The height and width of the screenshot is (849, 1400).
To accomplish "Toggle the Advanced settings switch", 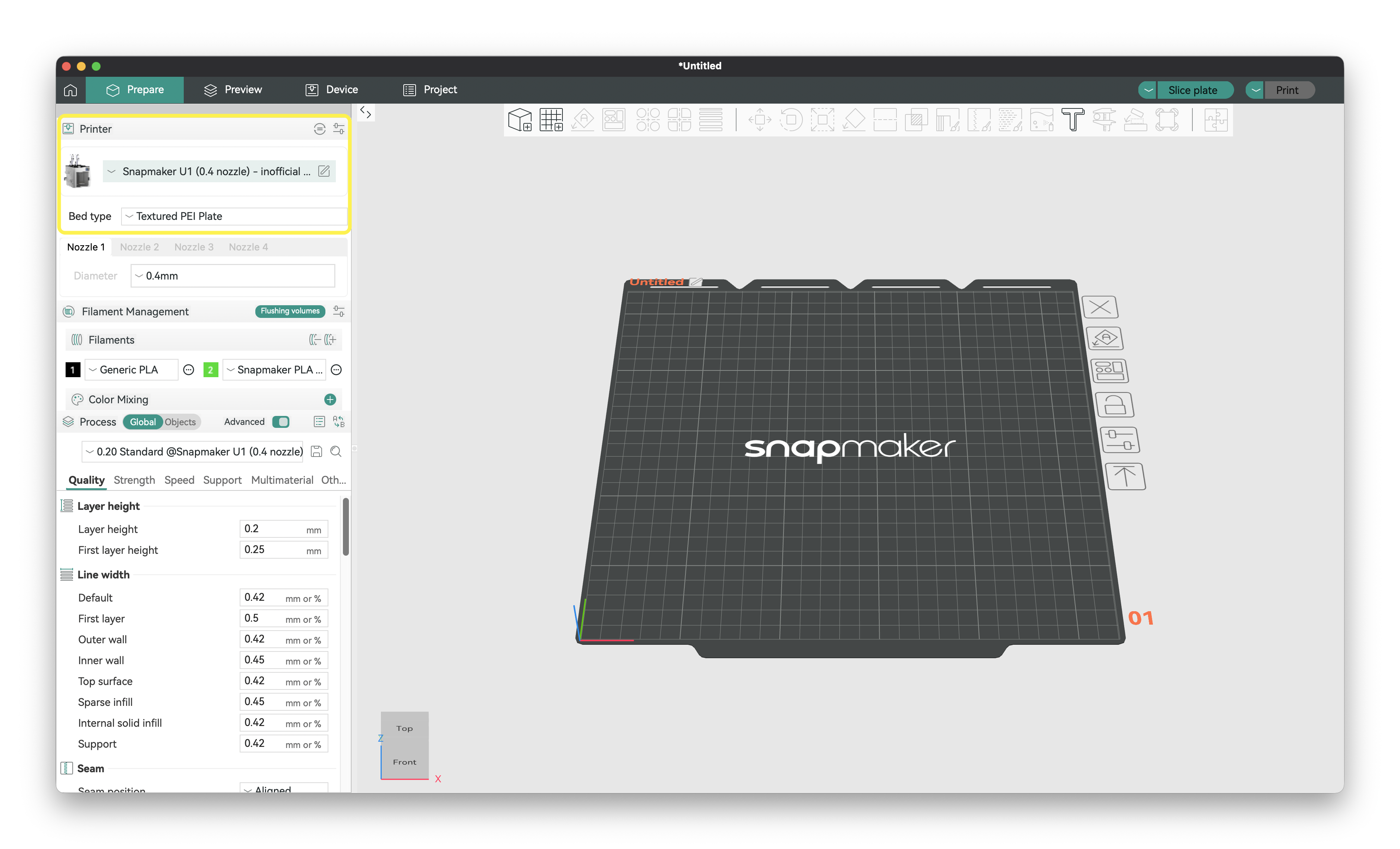I will (x=281, y=422).
